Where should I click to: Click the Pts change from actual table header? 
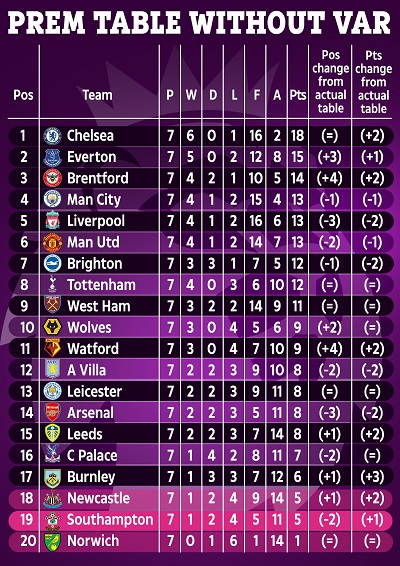tap(373, 82)
